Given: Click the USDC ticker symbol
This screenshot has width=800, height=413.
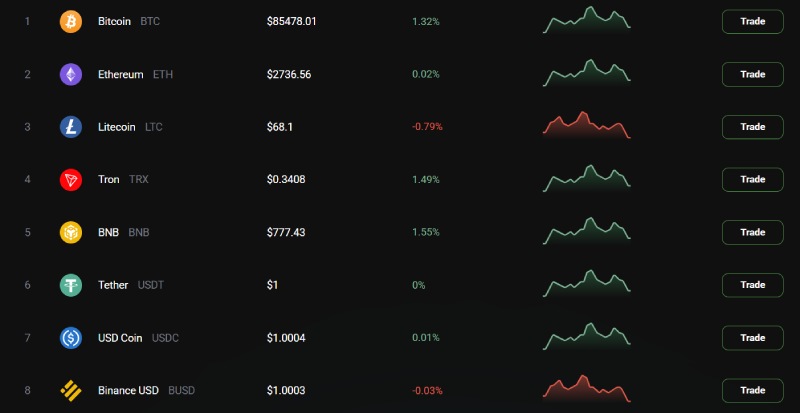Looking at the screenshot, I should click(x=165, y=338).
